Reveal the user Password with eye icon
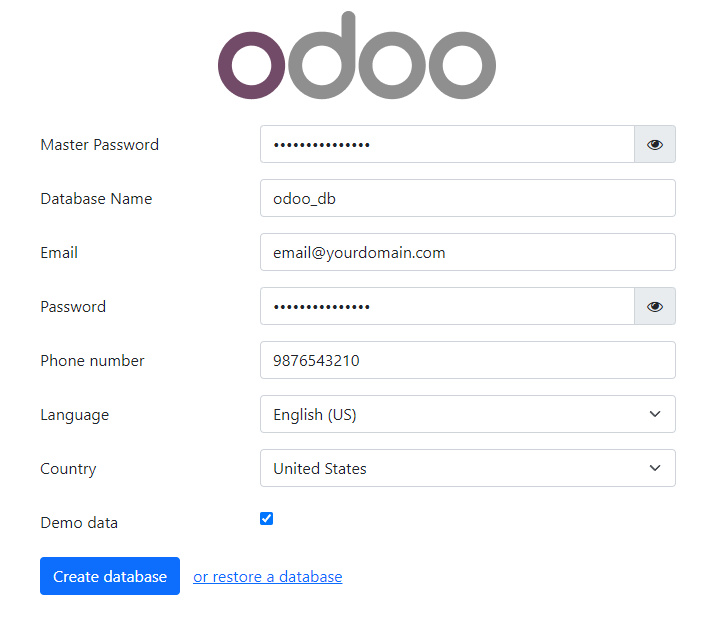This screenshot has width=707, height=621. 655,306
